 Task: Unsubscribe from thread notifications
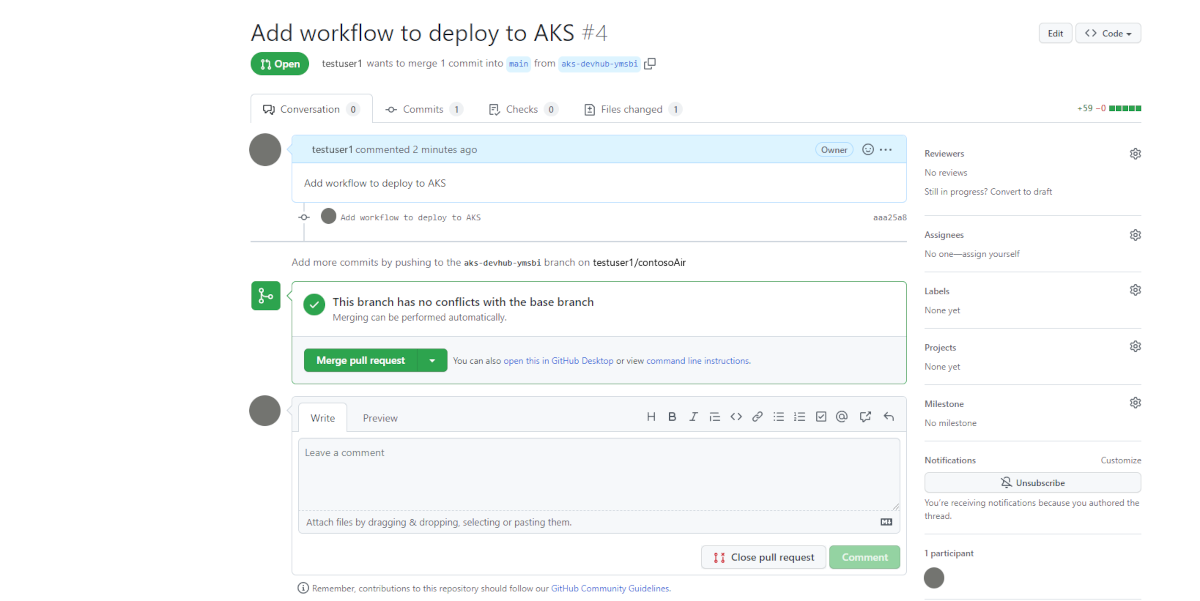point(1032,482)
